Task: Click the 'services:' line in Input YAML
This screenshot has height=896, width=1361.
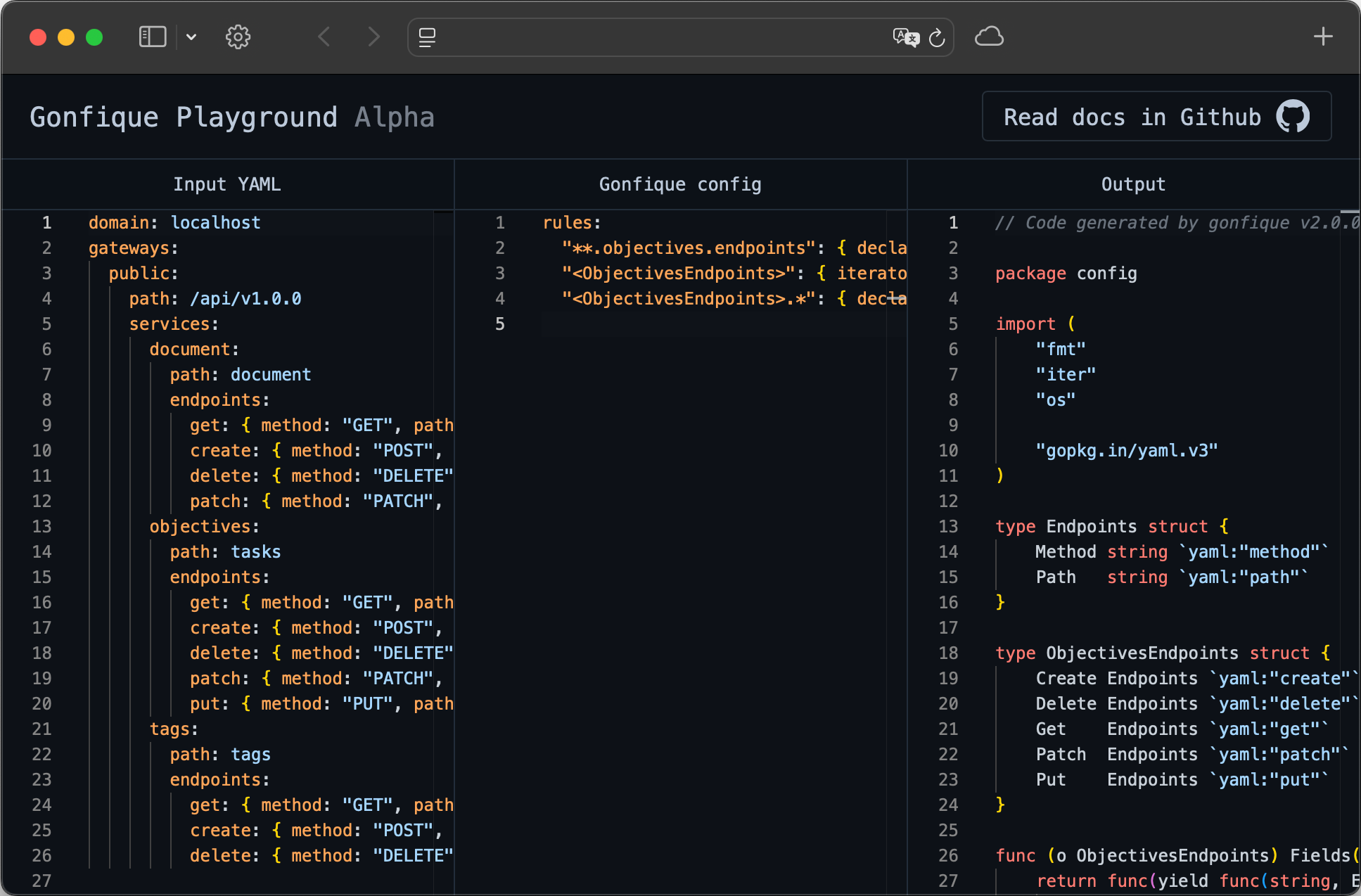Action: [174, 324]
